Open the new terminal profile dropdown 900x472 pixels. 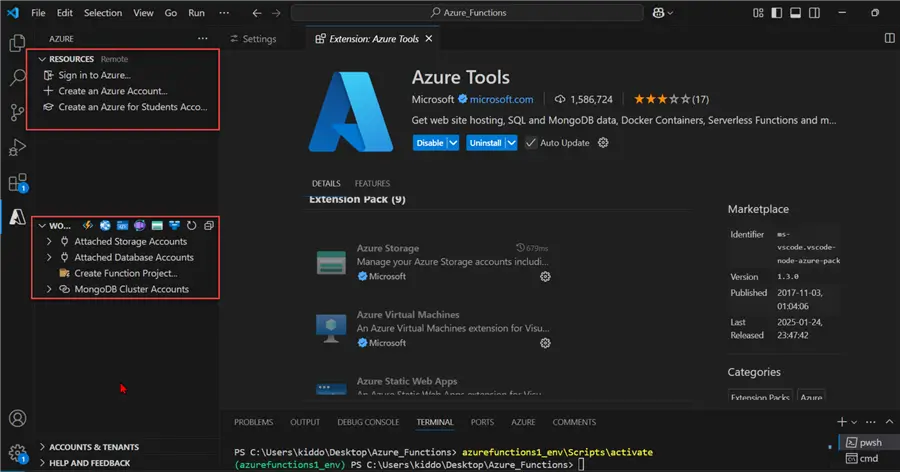(854, 423)
